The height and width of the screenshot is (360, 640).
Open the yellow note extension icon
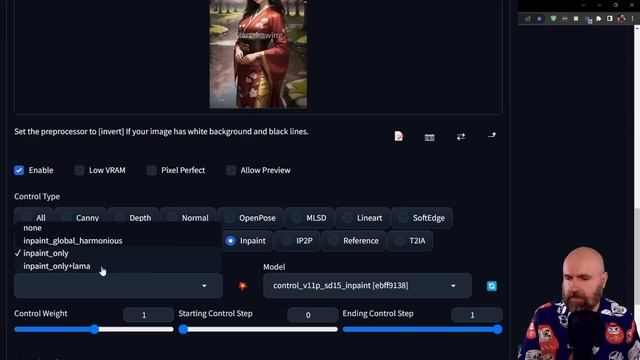coord(576,19)
